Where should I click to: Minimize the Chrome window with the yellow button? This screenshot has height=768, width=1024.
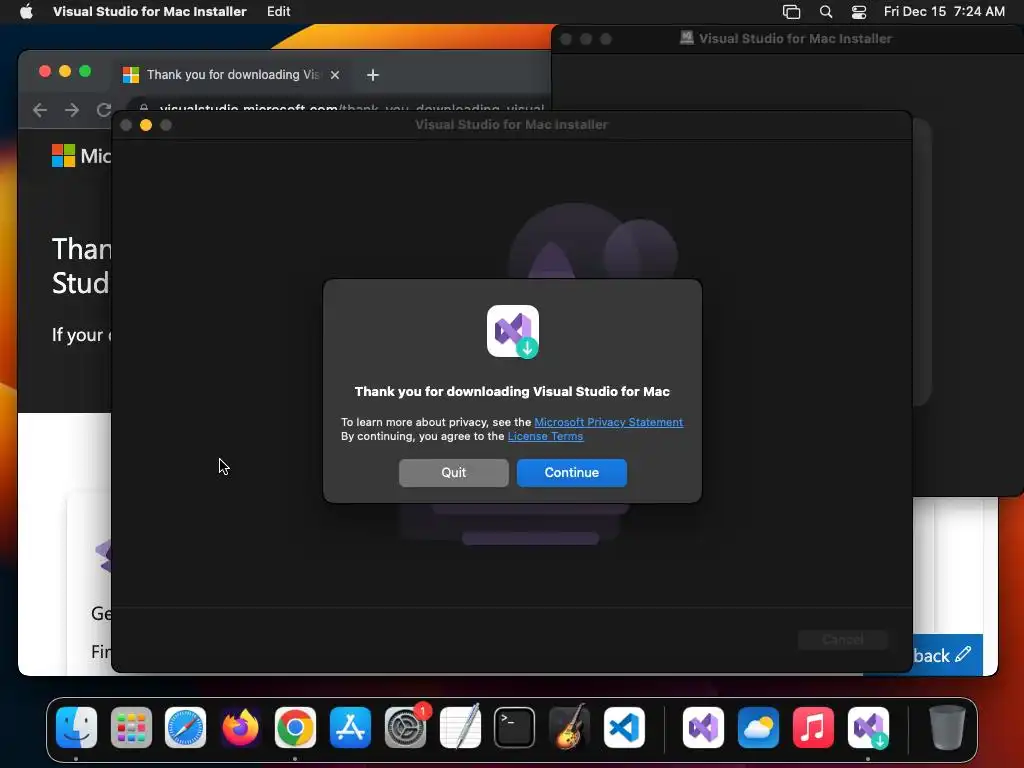point(65,71)
